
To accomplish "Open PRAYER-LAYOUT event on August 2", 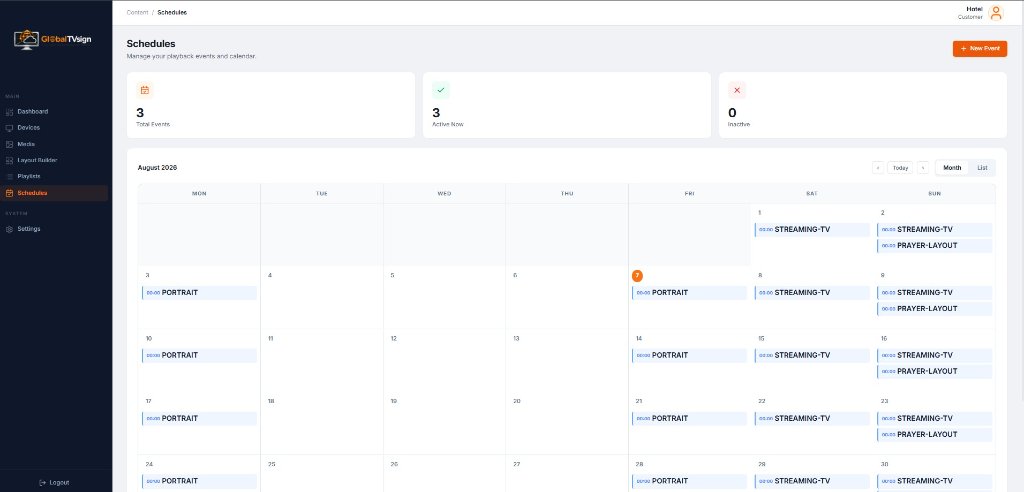I will (935, 246).
